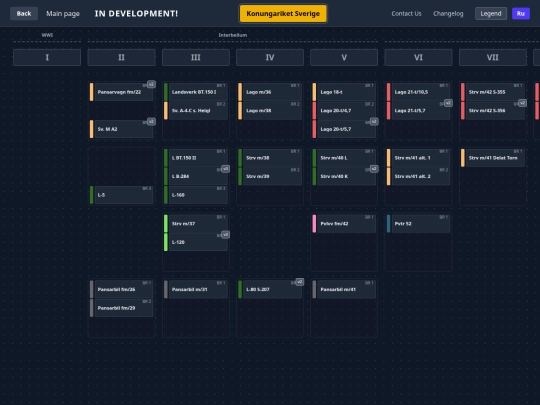Click the v2 badge on Lago 21-t/5,7
The width and height of the screenshot is (540, 405).
click(448, 103)
